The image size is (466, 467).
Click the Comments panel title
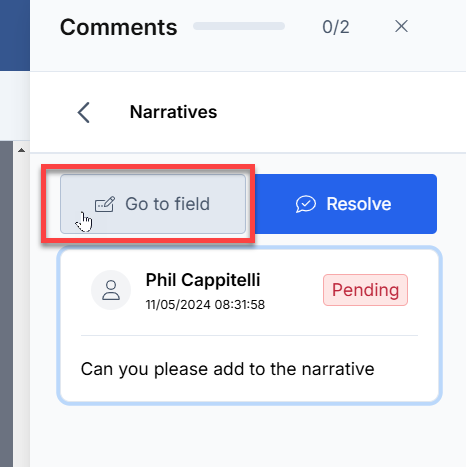coord(119,27)
